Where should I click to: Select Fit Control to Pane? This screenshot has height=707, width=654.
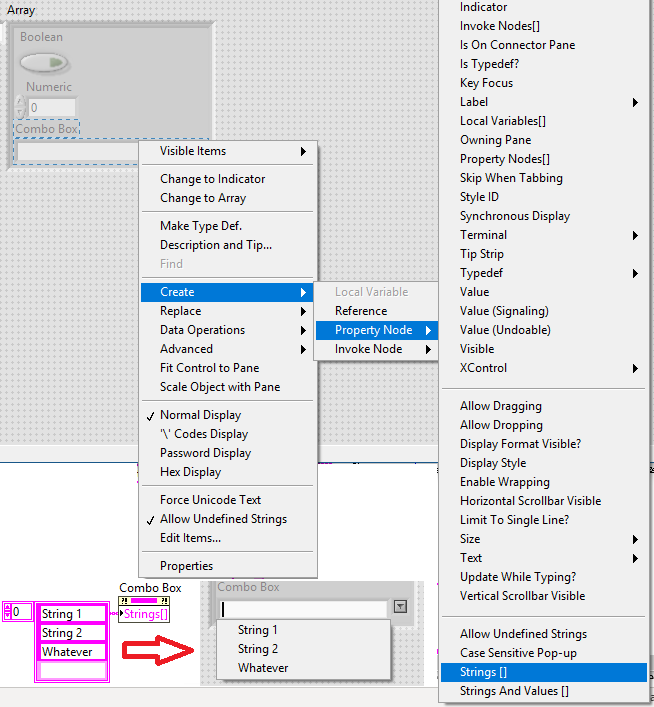point(227,368)
